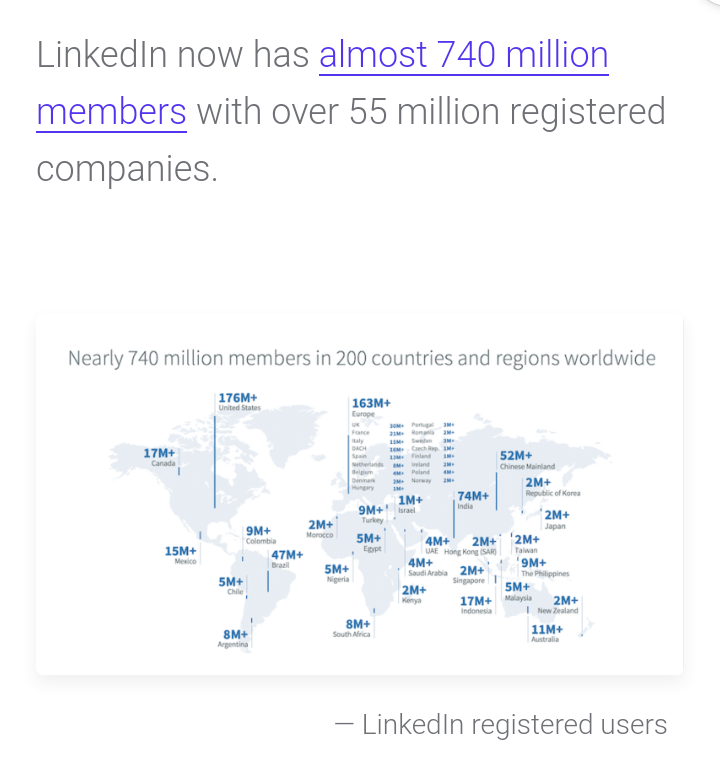Click the 2M+ Japan label
Screen dimensions: 720x784
(556, 519)
